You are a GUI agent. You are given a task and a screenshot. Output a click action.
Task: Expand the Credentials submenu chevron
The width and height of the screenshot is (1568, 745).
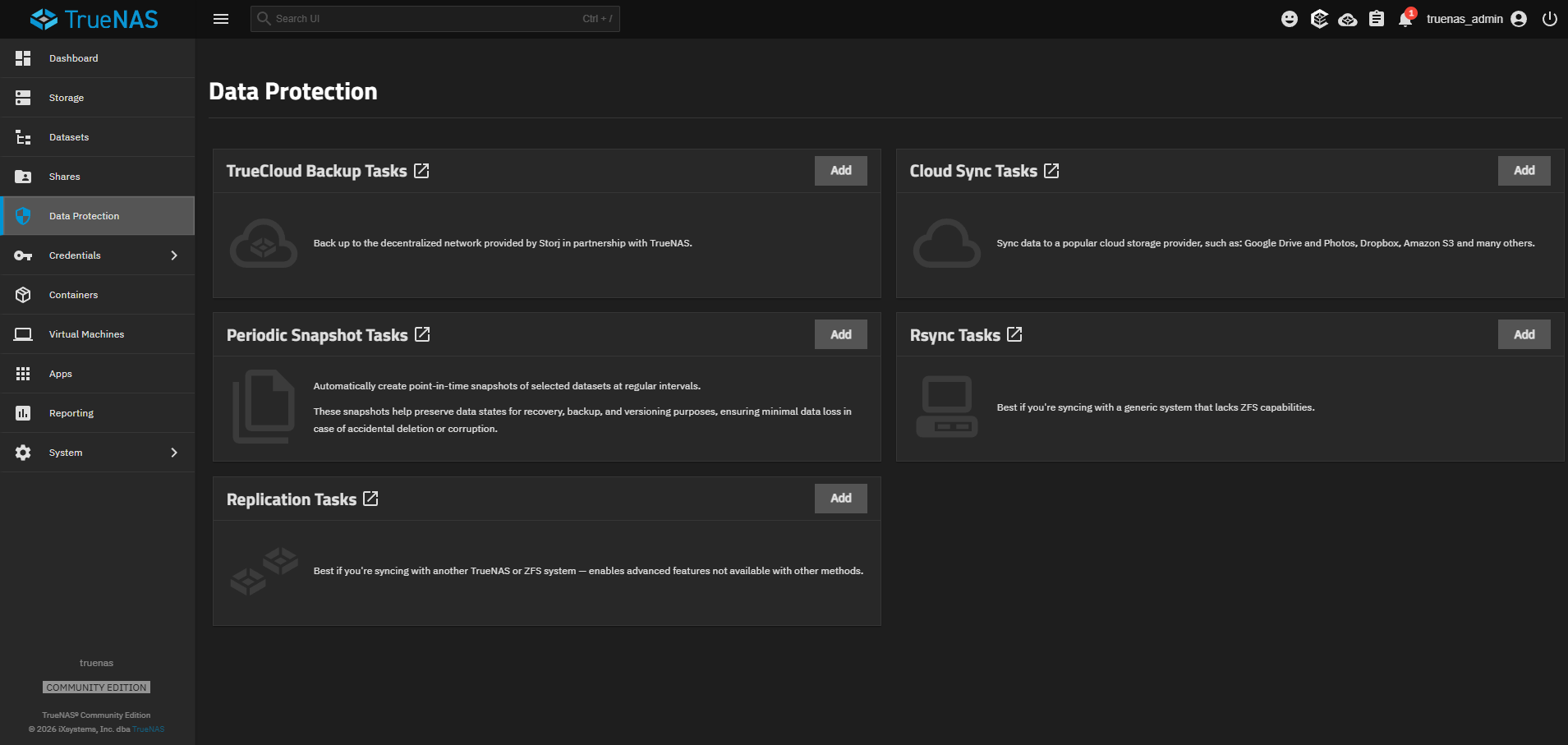pyautogui.click(x=174, y=255)
